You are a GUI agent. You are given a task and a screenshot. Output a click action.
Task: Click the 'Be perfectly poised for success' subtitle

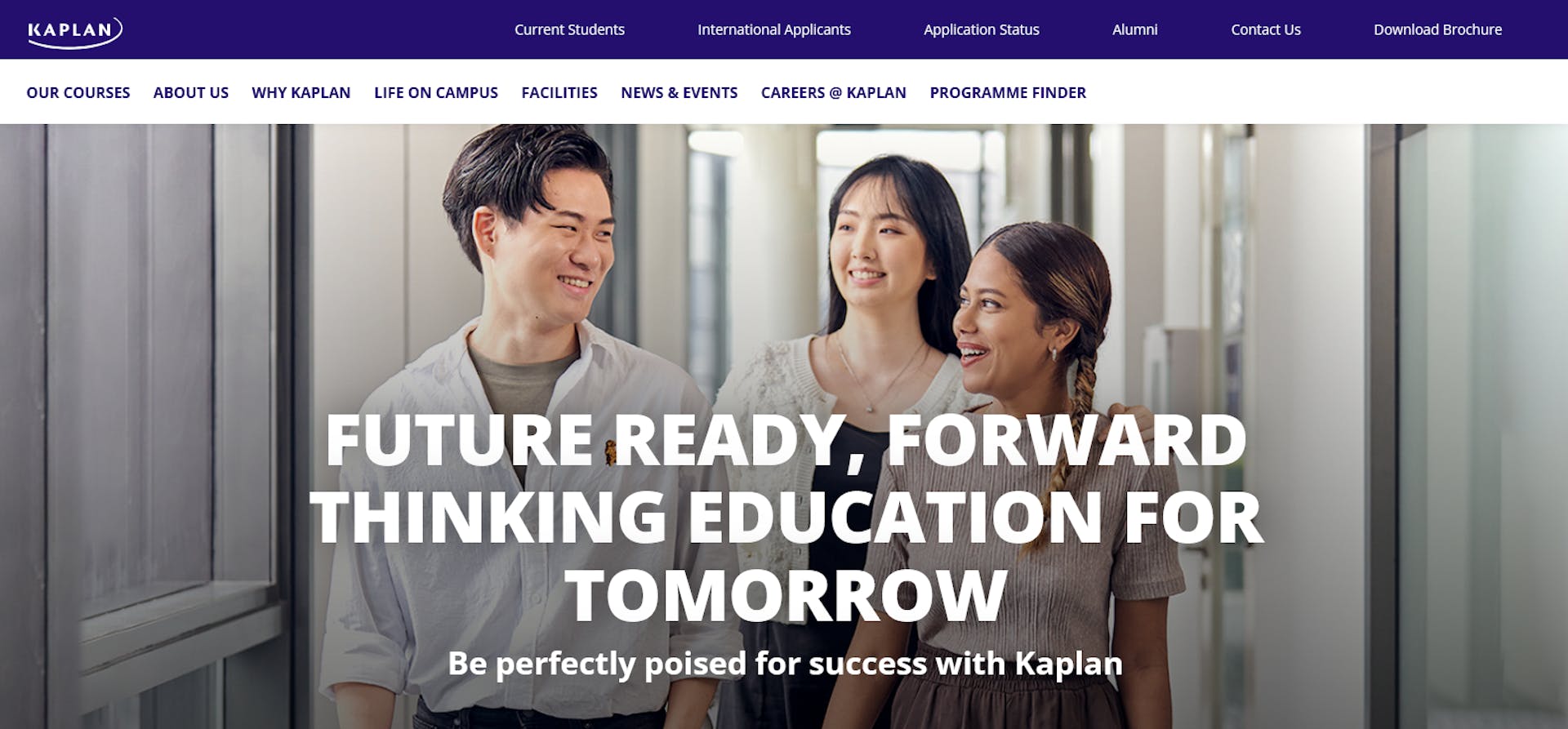point(785,664)
